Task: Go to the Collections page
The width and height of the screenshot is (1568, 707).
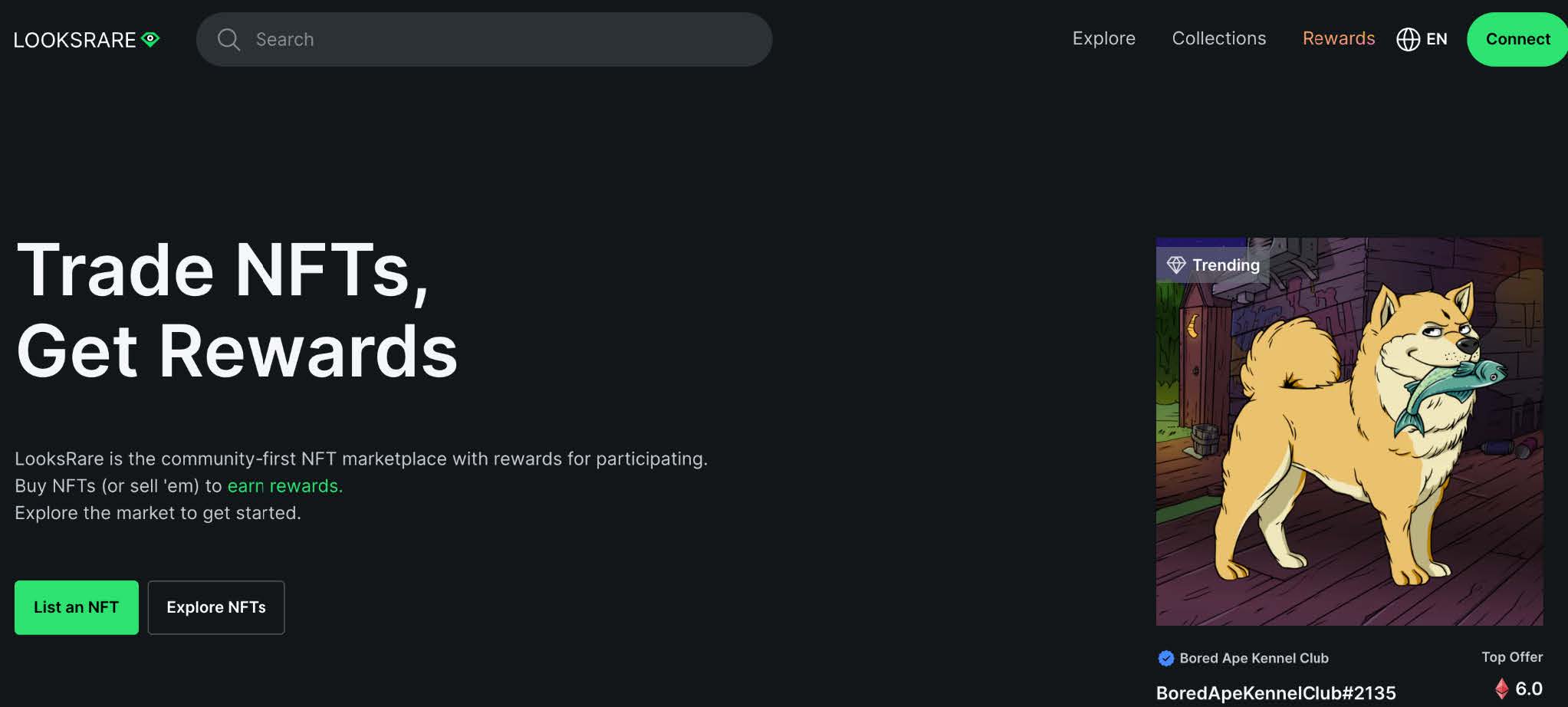Action: pyautogui.click(x=1218, y=38)
